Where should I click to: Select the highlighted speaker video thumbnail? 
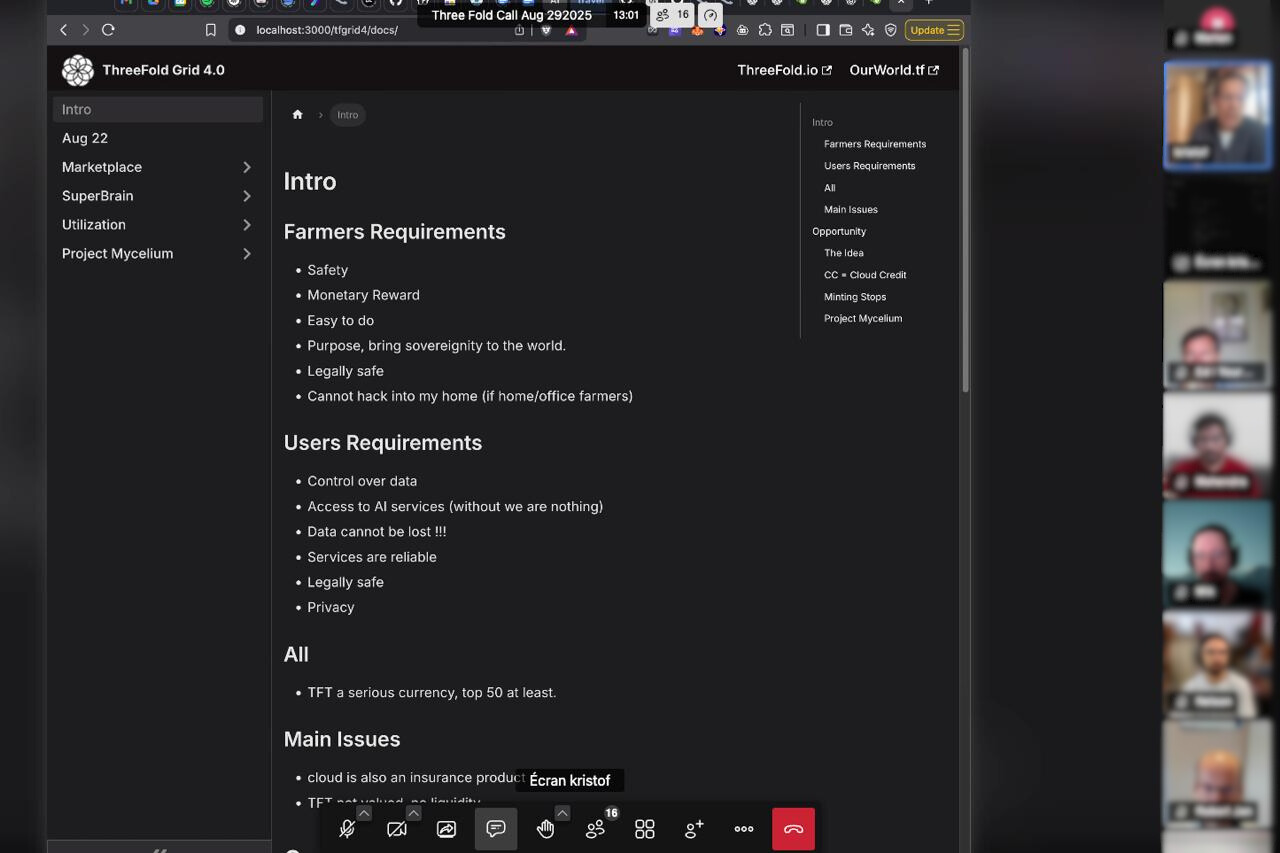click(x=1218, y=115)
